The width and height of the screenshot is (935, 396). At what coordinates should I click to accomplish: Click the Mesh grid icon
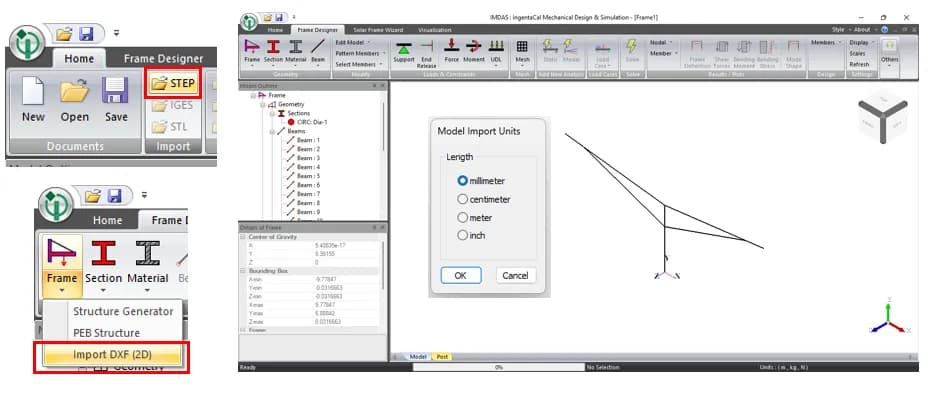(x=522, y=47)
